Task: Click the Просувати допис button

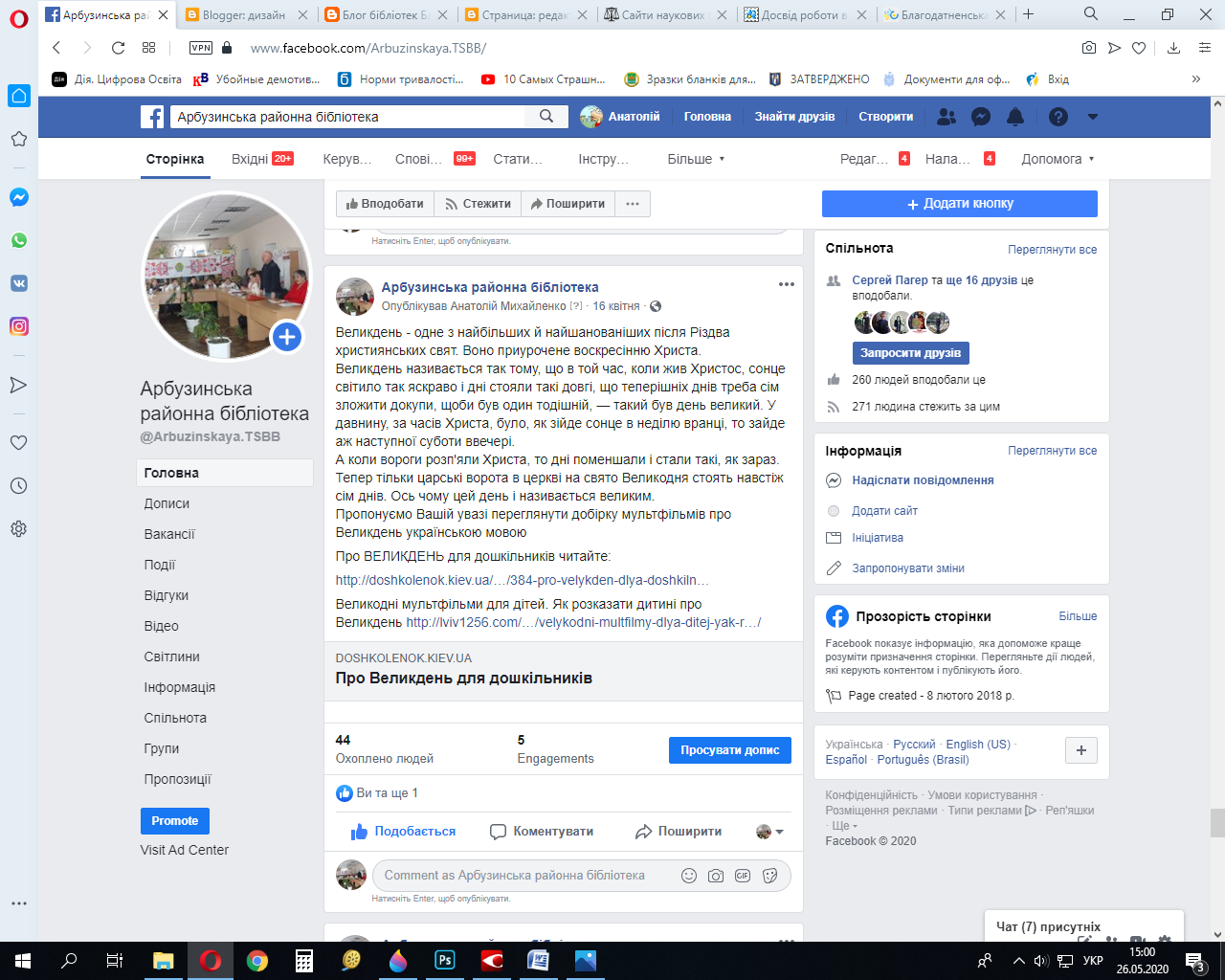Action: 729,750
